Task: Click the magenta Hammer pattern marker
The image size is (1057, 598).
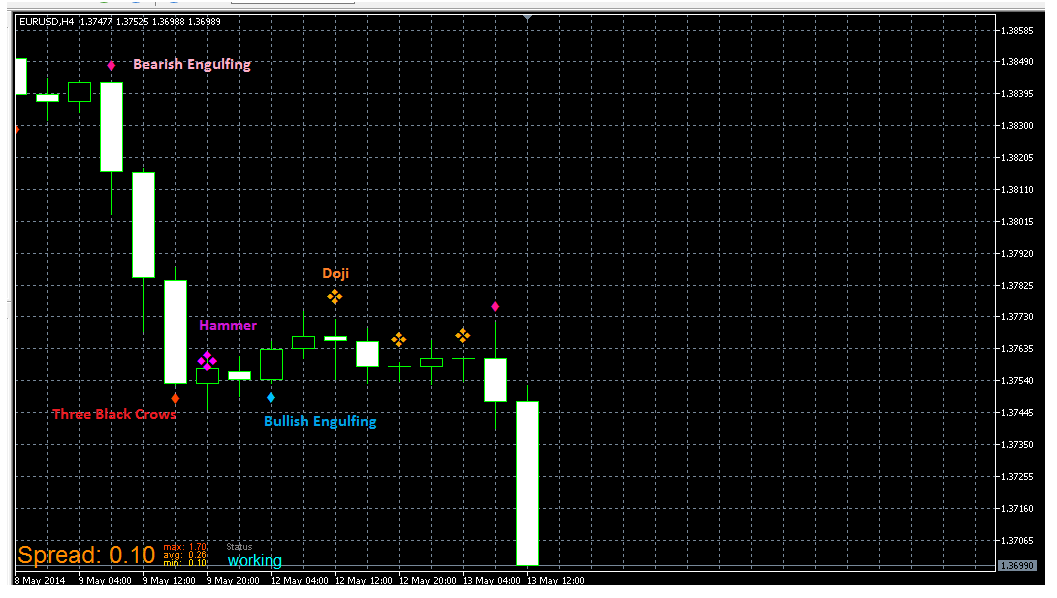Action: (x=207, y=361)
